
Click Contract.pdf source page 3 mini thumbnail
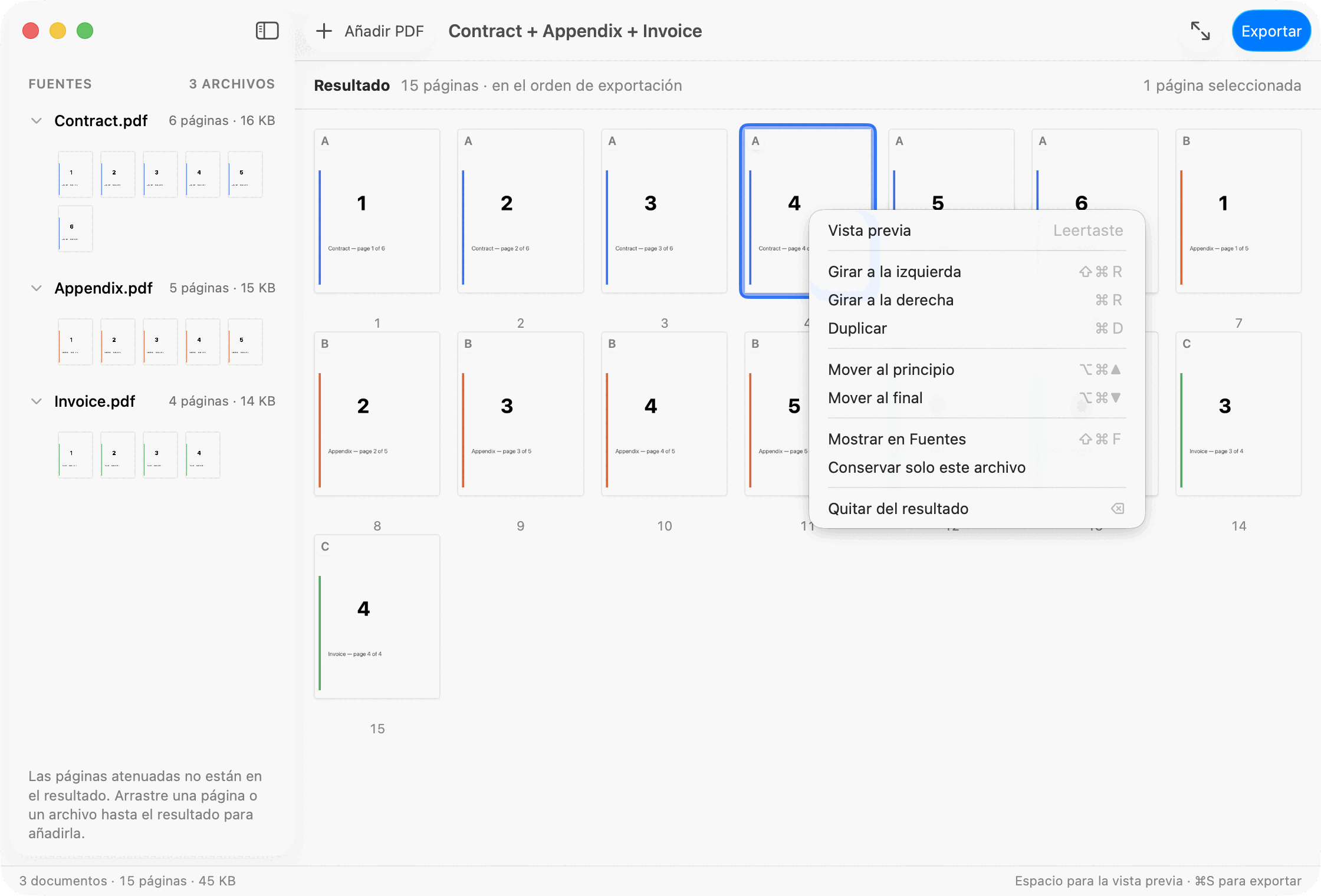click(x=160, y=174)
